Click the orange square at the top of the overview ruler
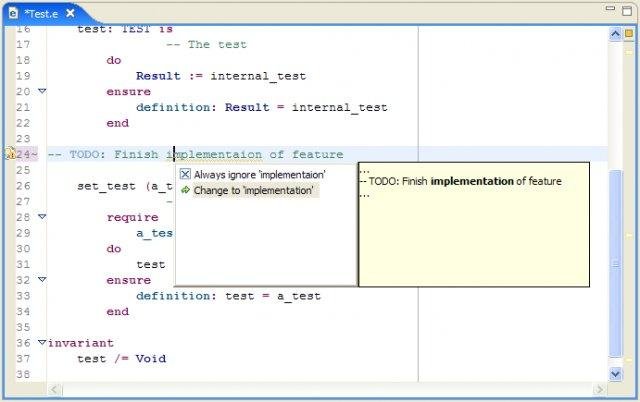640x402 pixels. tap(629, 33)
